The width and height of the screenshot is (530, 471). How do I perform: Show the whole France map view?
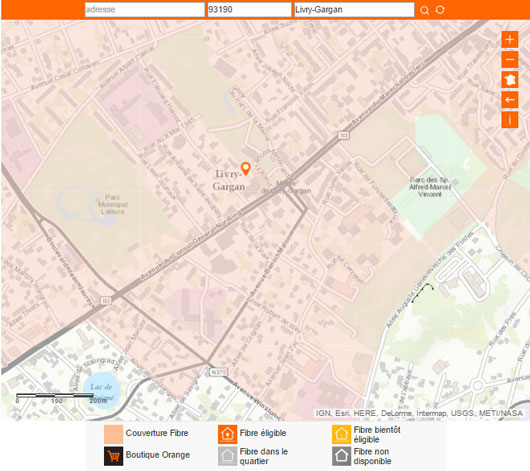coord(510,80)
